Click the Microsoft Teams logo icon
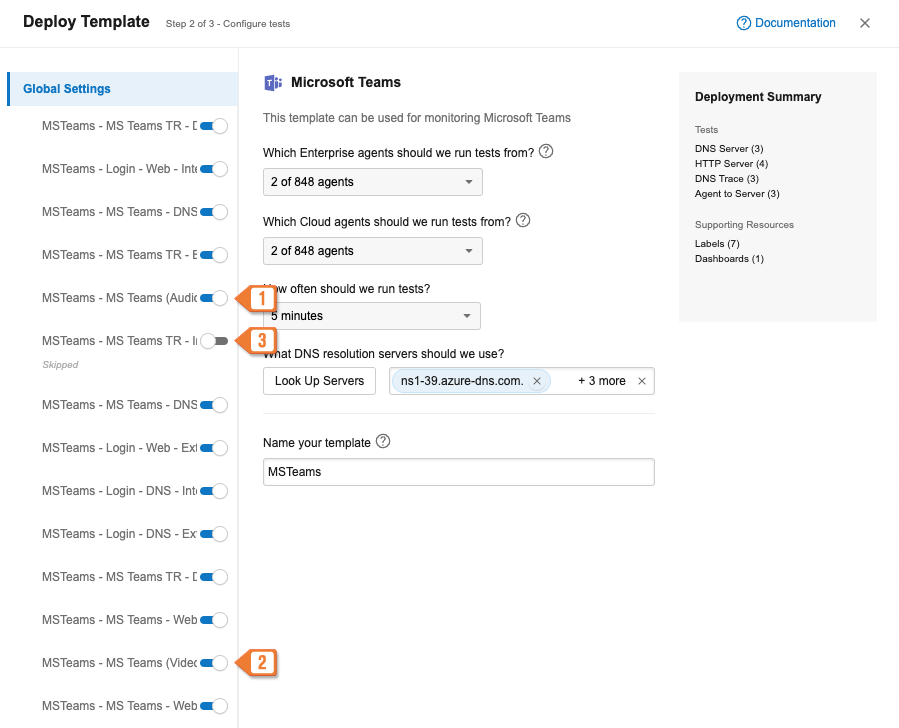Screen dimensions: 899x728 point(272,83)
